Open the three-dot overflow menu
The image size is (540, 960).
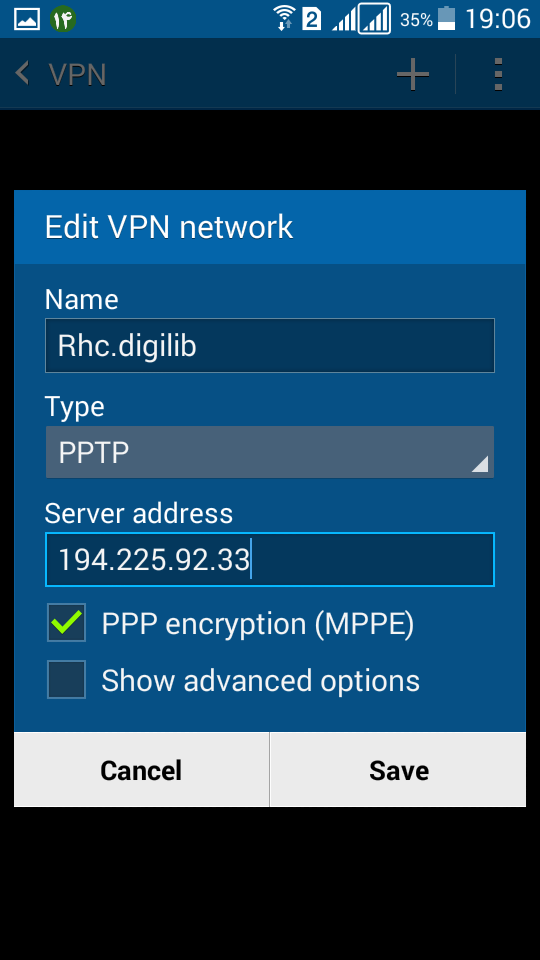click(x=498, y=75)
